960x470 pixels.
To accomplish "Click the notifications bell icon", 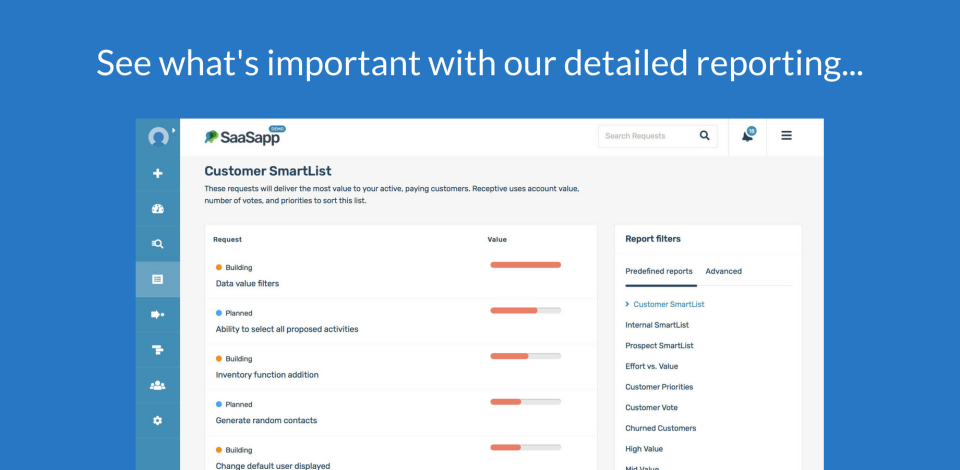I will coord(747,136).
